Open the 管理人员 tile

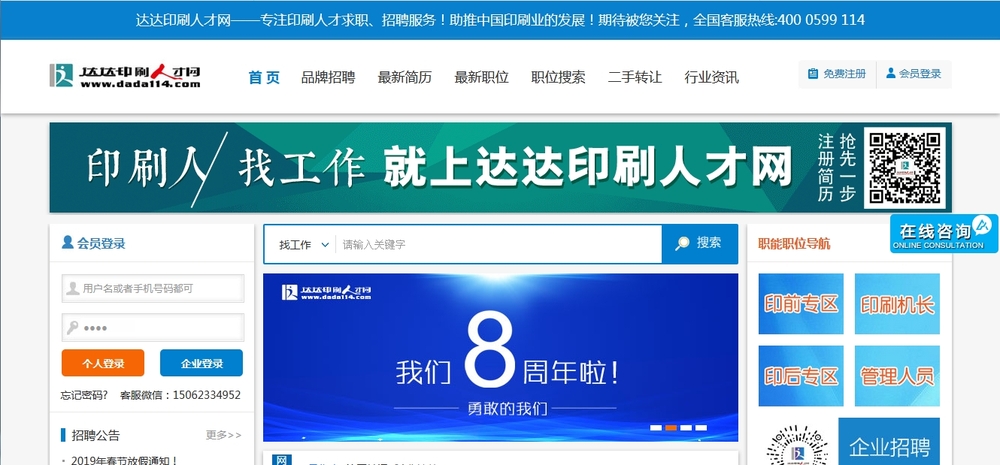(897, 376)
